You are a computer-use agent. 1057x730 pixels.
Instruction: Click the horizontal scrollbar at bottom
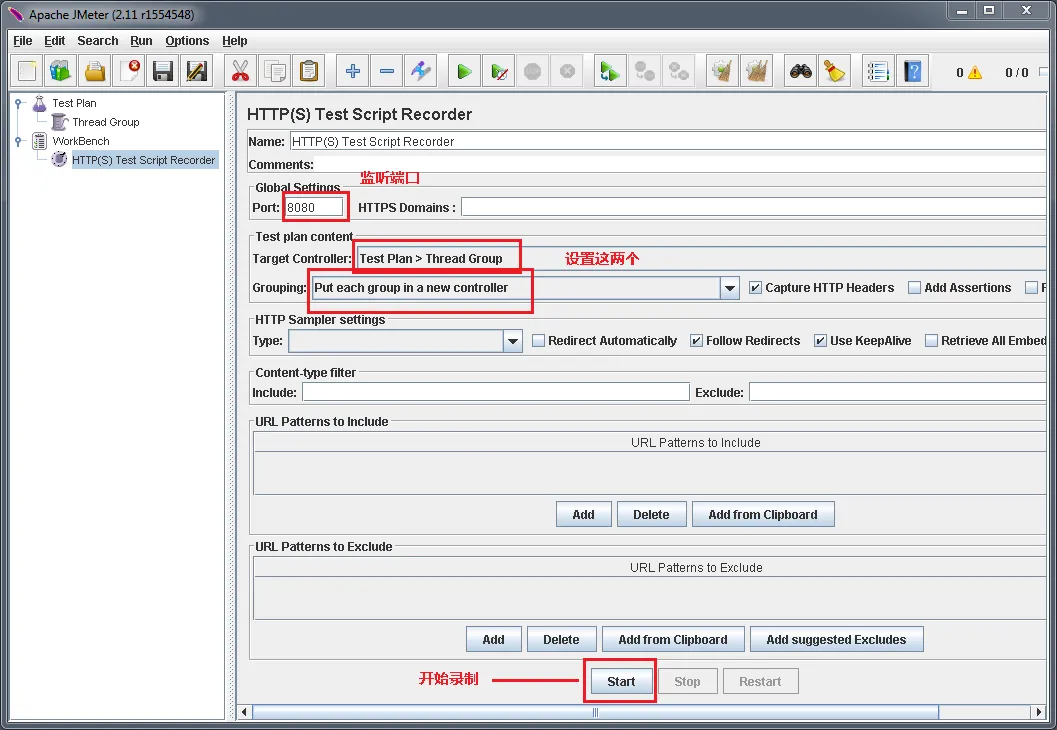pos(595,712)
